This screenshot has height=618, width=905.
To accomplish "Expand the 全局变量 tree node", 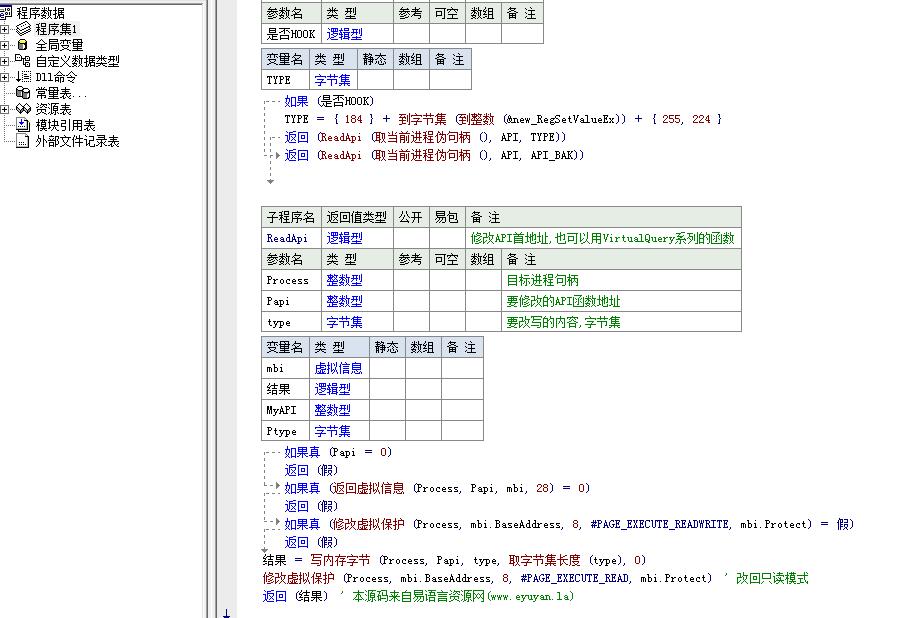I will 5,45.
